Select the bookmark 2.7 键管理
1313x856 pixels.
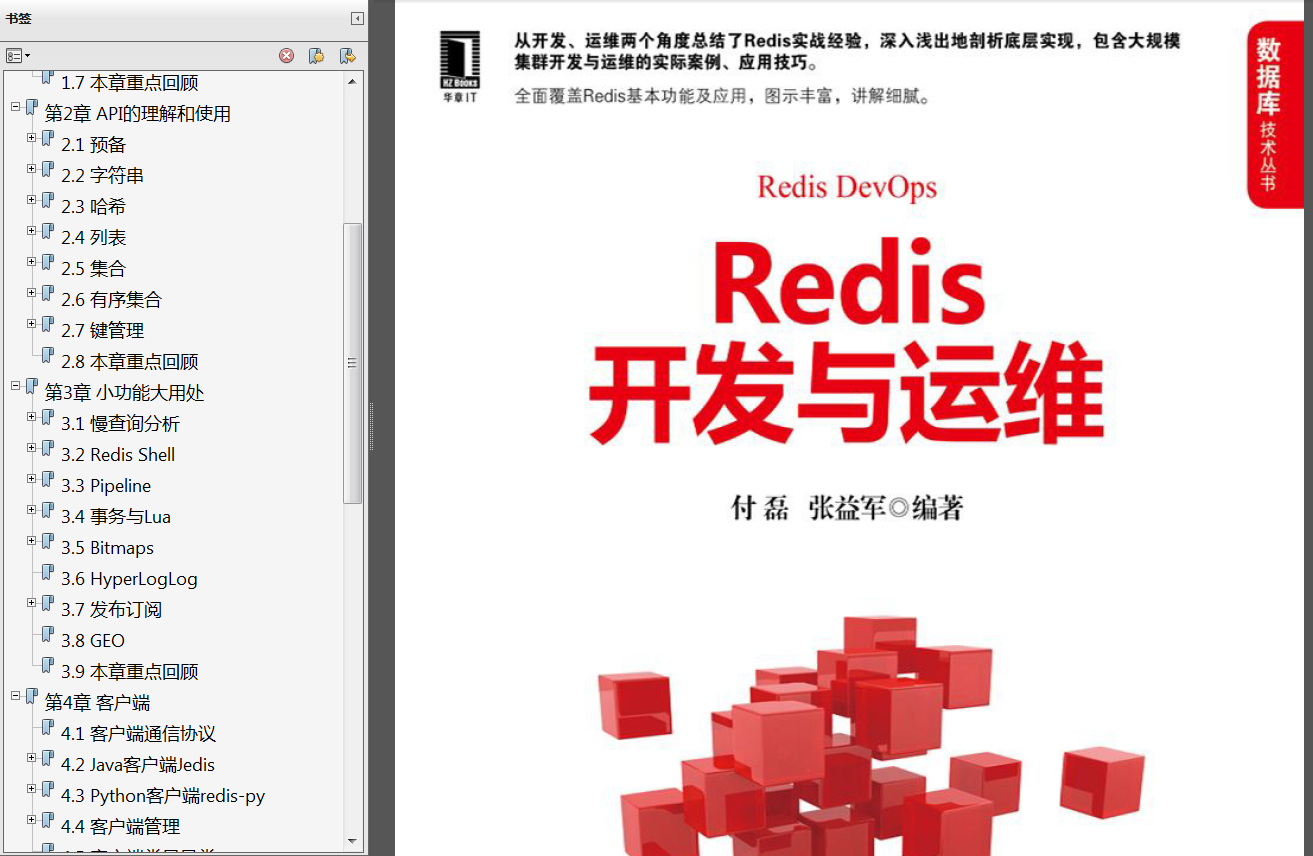[102, 331]
